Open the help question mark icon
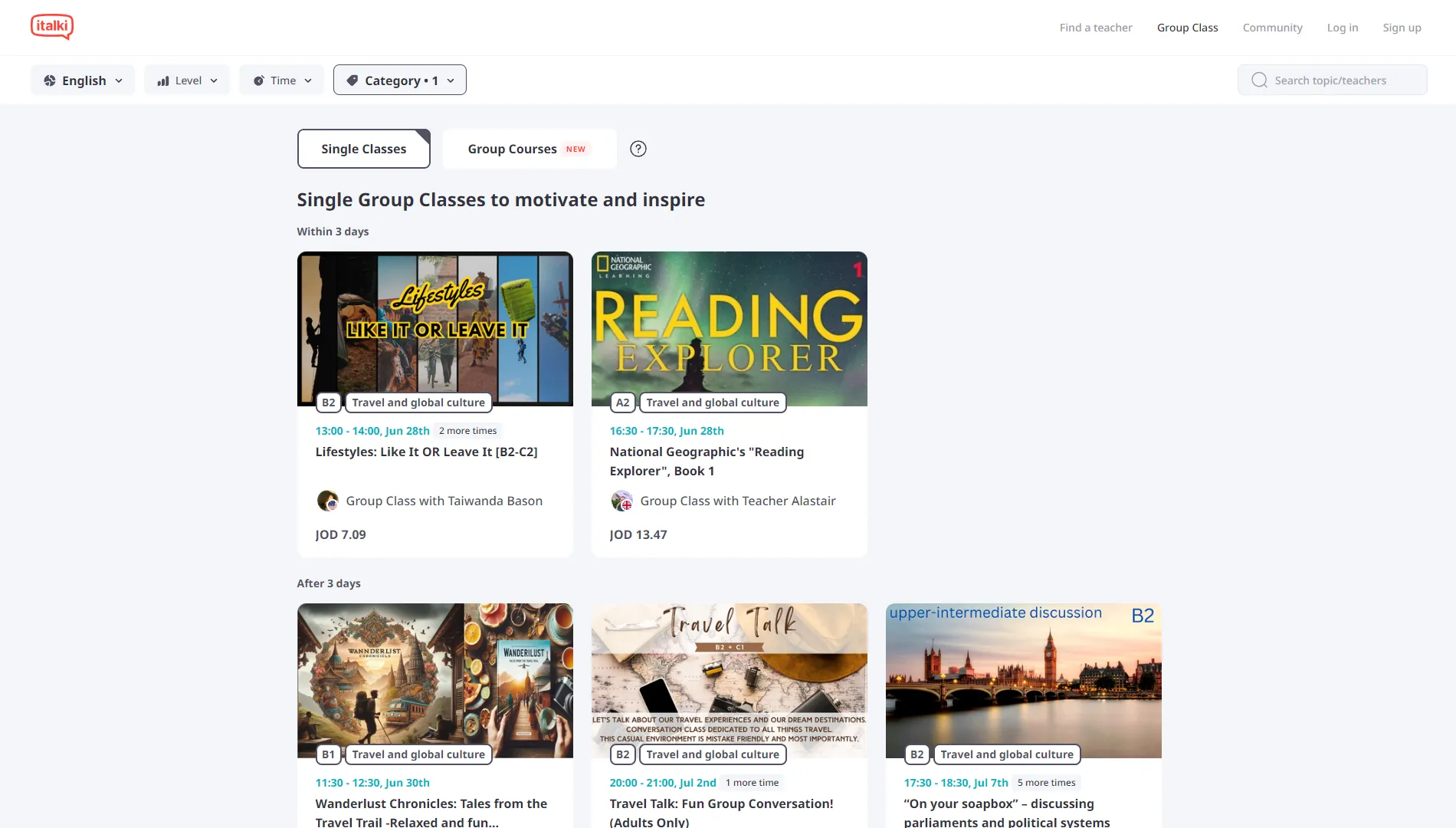 click(x=638, y=149)
